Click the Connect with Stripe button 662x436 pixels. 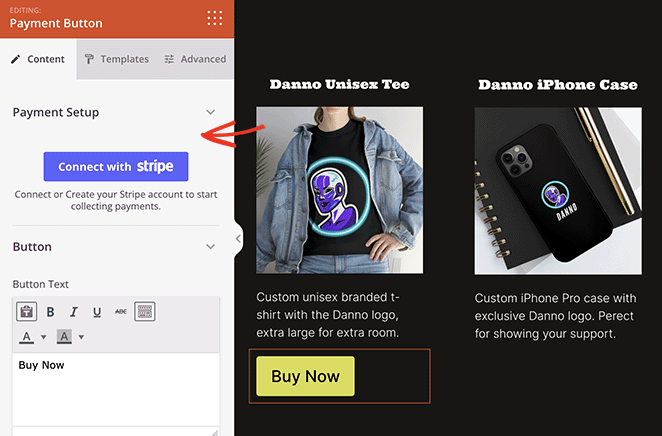116,167
